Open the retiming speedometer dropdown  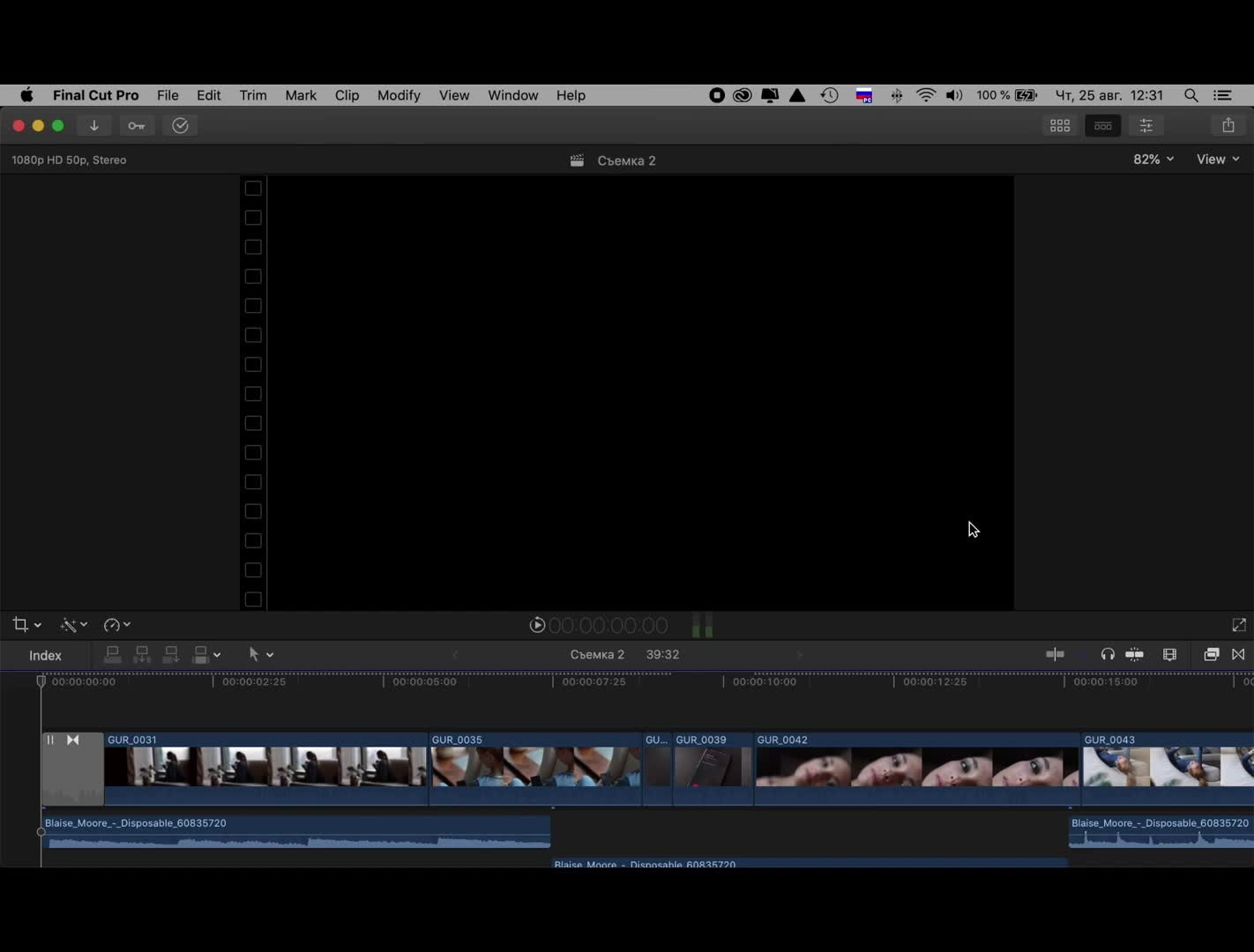pos(116,625)
